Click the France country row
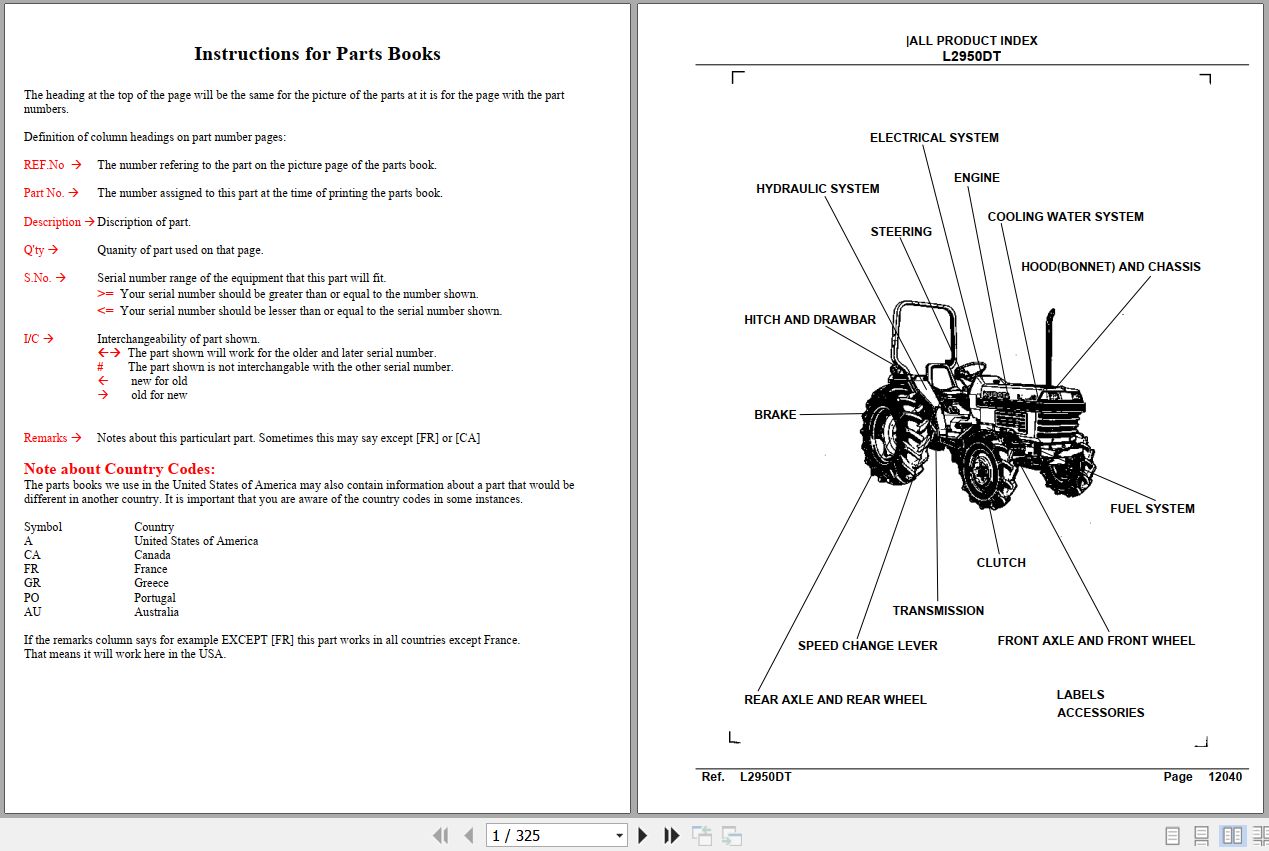This screenshot has height=851, width=1269. pyautogui.click(x=96, y=569)
